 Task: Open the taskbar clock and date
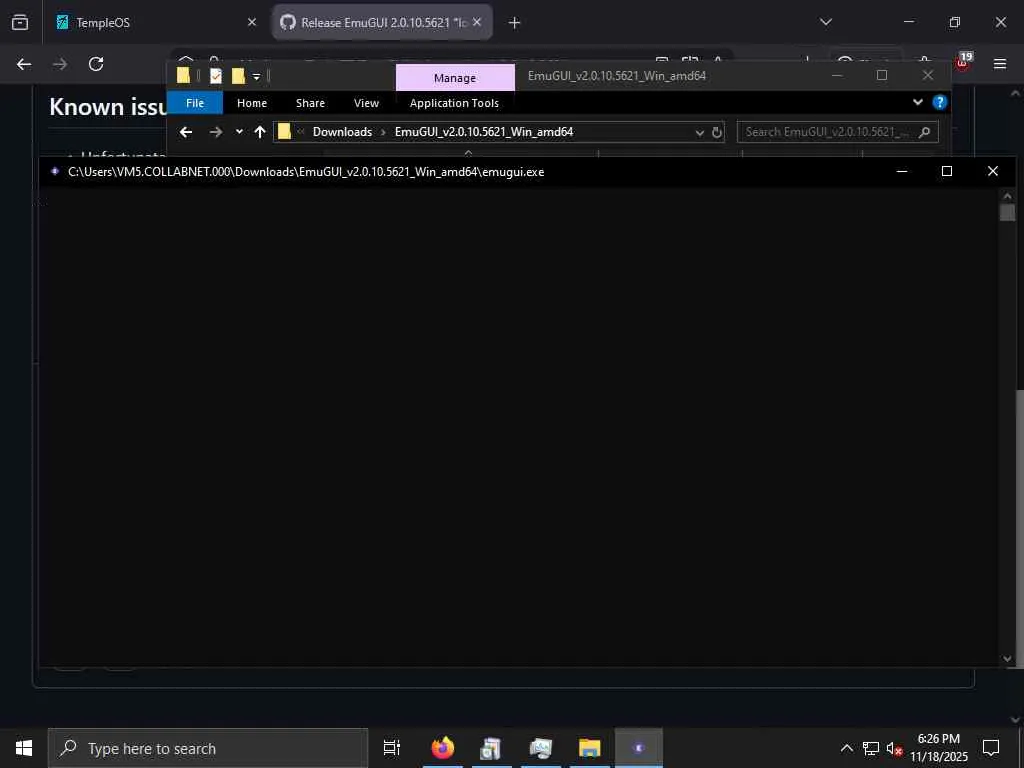point(939,748)
